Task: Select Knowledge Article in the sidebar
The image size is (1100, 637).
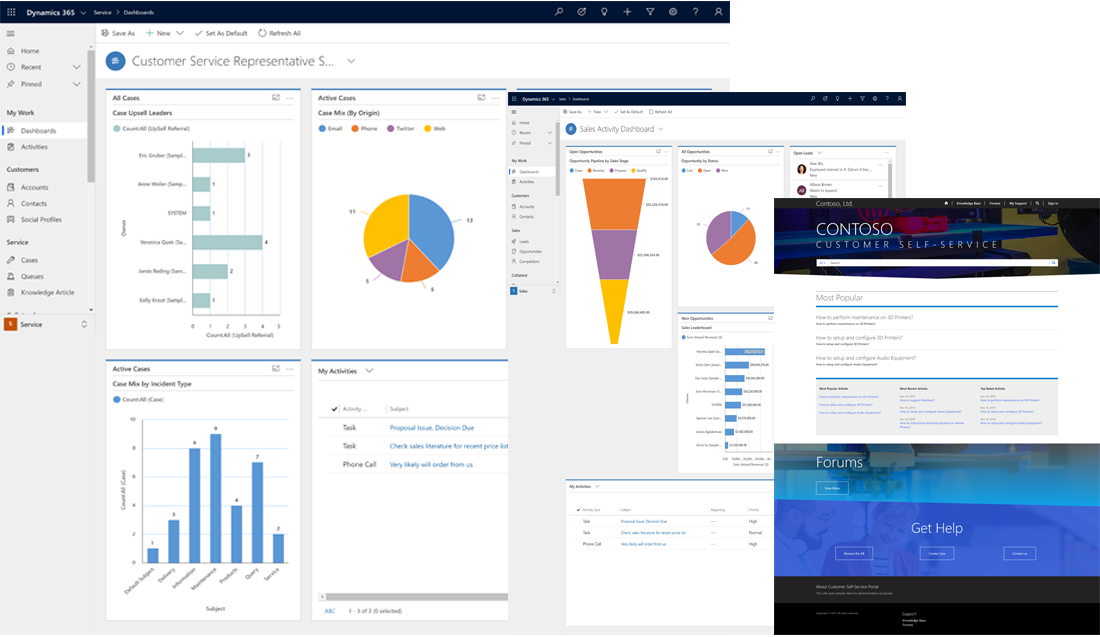Action: pos(47,292)
